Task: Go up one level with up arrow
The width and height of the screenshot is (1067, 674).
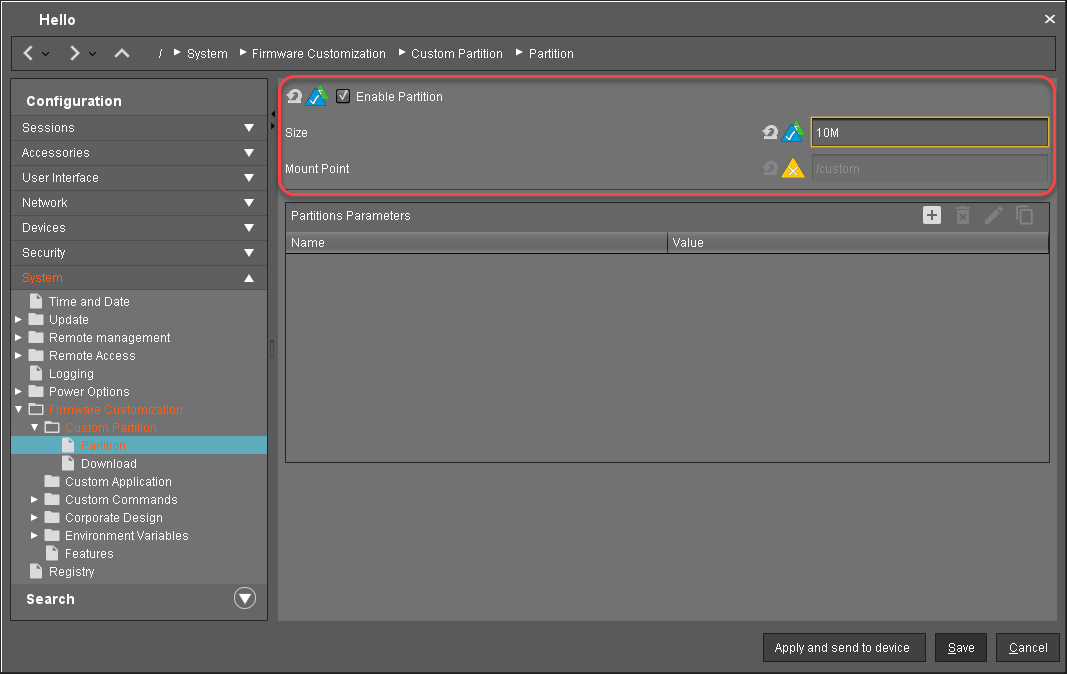Action: click(122, 53)
